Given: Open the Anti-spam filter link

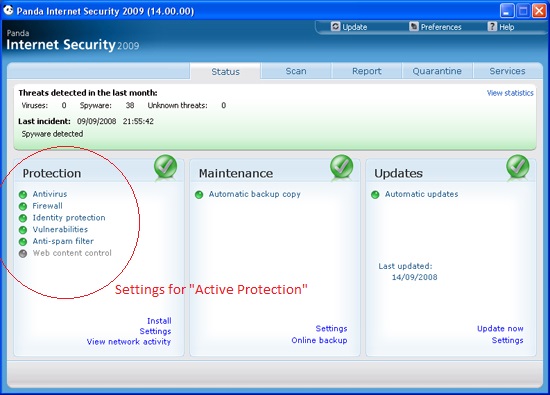Looking at the screenshot, I should 63,241.
